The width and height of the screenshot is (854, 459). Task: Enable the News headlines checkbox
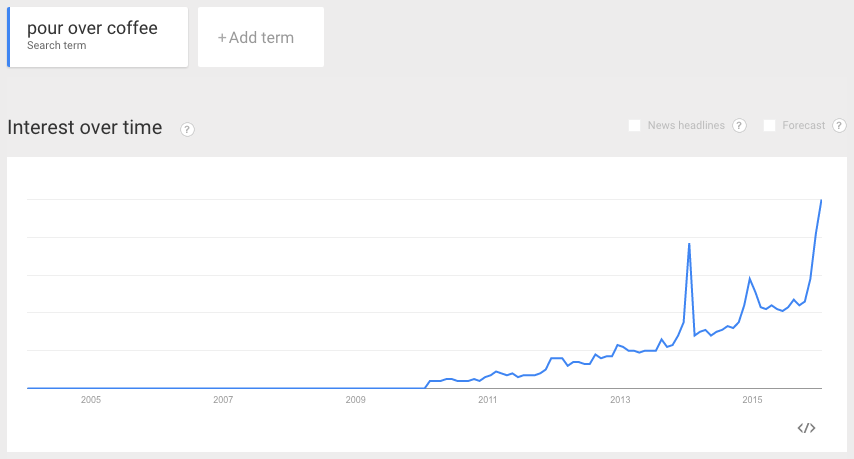point(635,126)
